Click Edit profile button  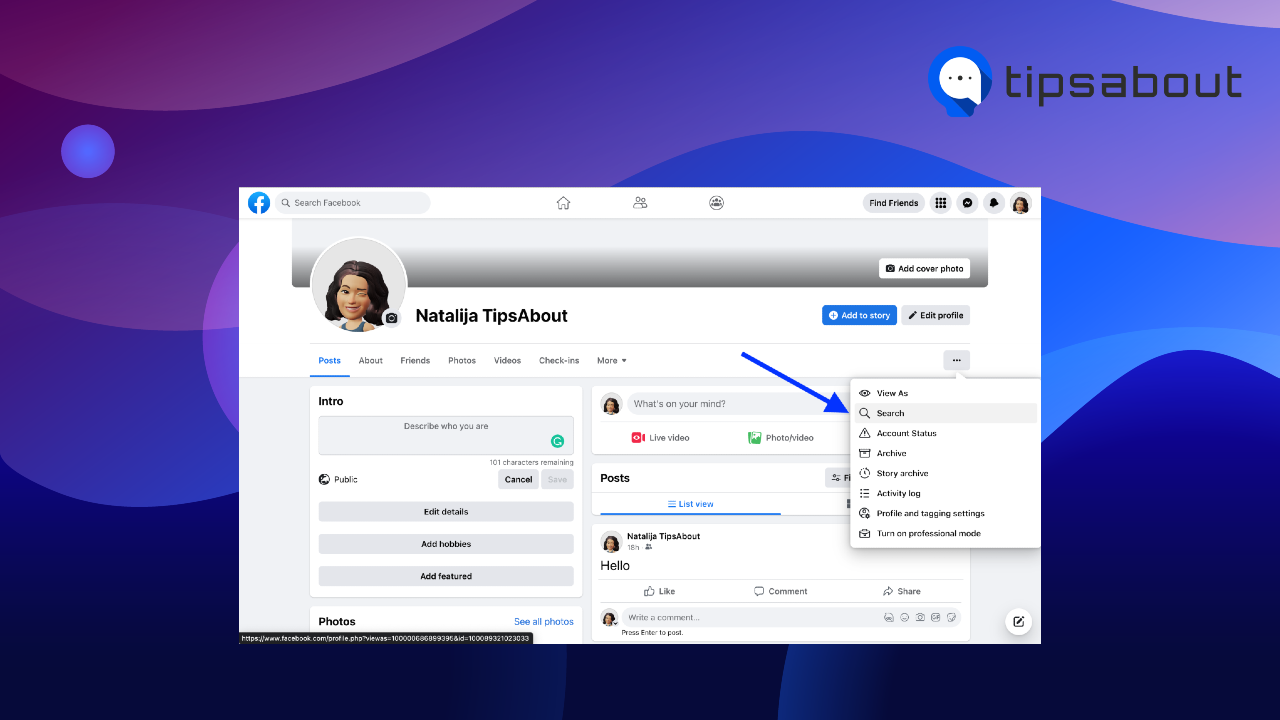point(936,315)
